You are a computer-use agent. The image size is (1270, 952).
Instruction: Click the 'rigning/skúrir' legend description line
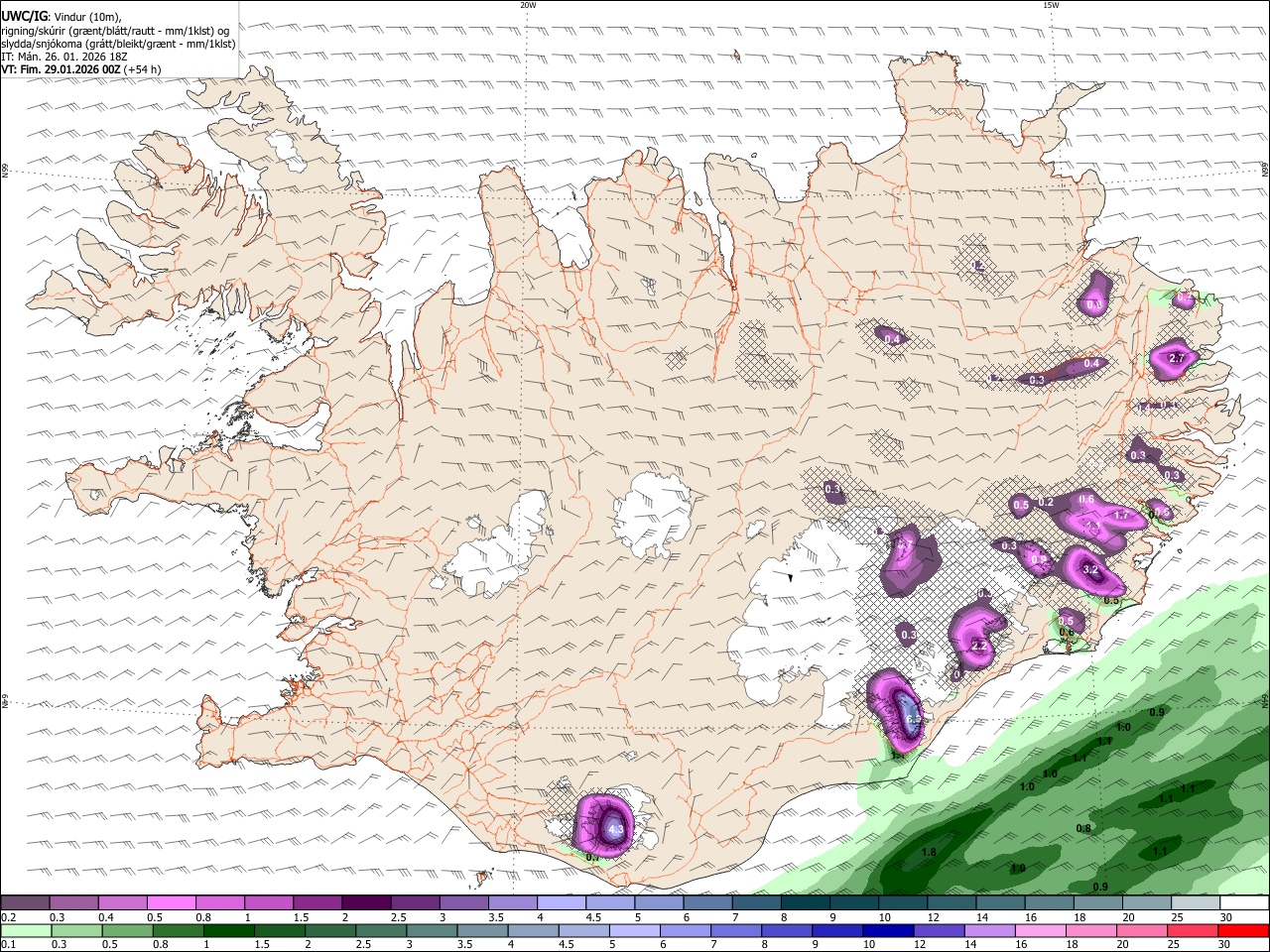[x=115, y=30]
